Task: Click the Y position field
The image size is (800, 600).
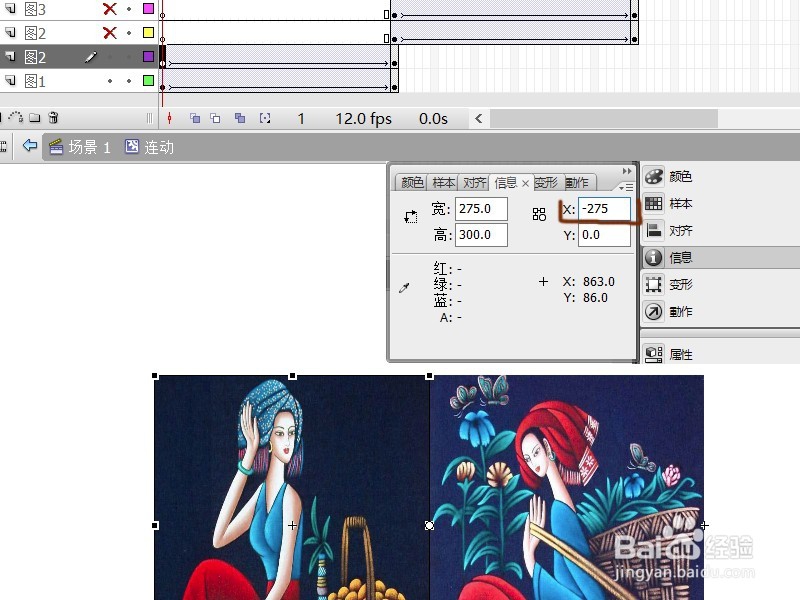Action: pos(604,235)
